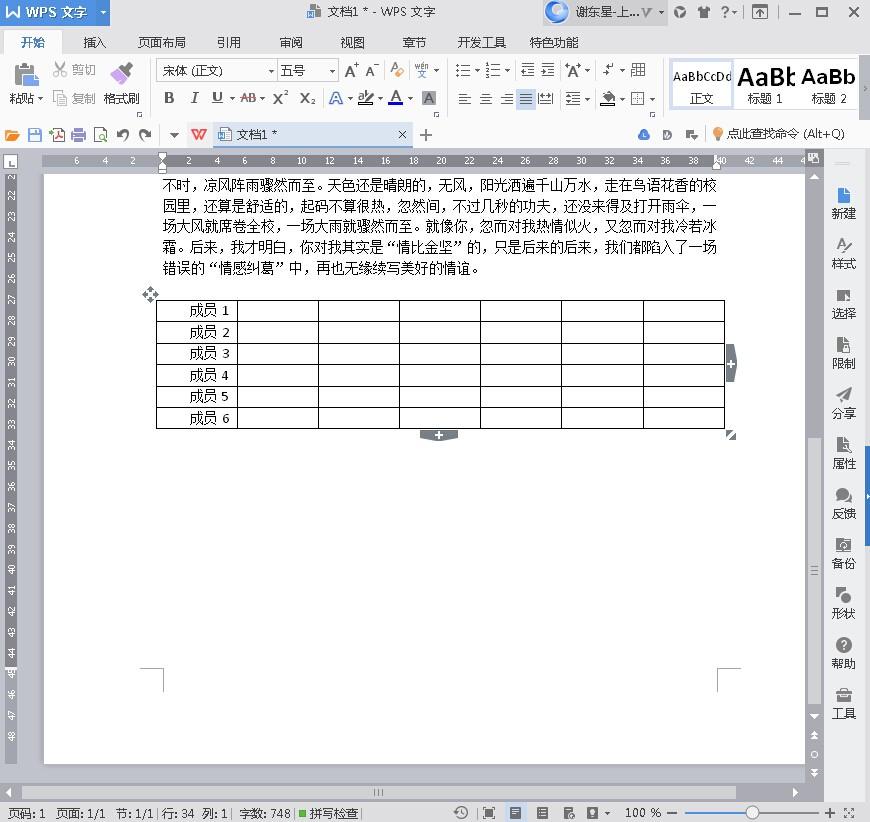The height and width of the screenshot is (822, 870).
Task: Open 备份 in right sidebar
Action: point(843,553)
